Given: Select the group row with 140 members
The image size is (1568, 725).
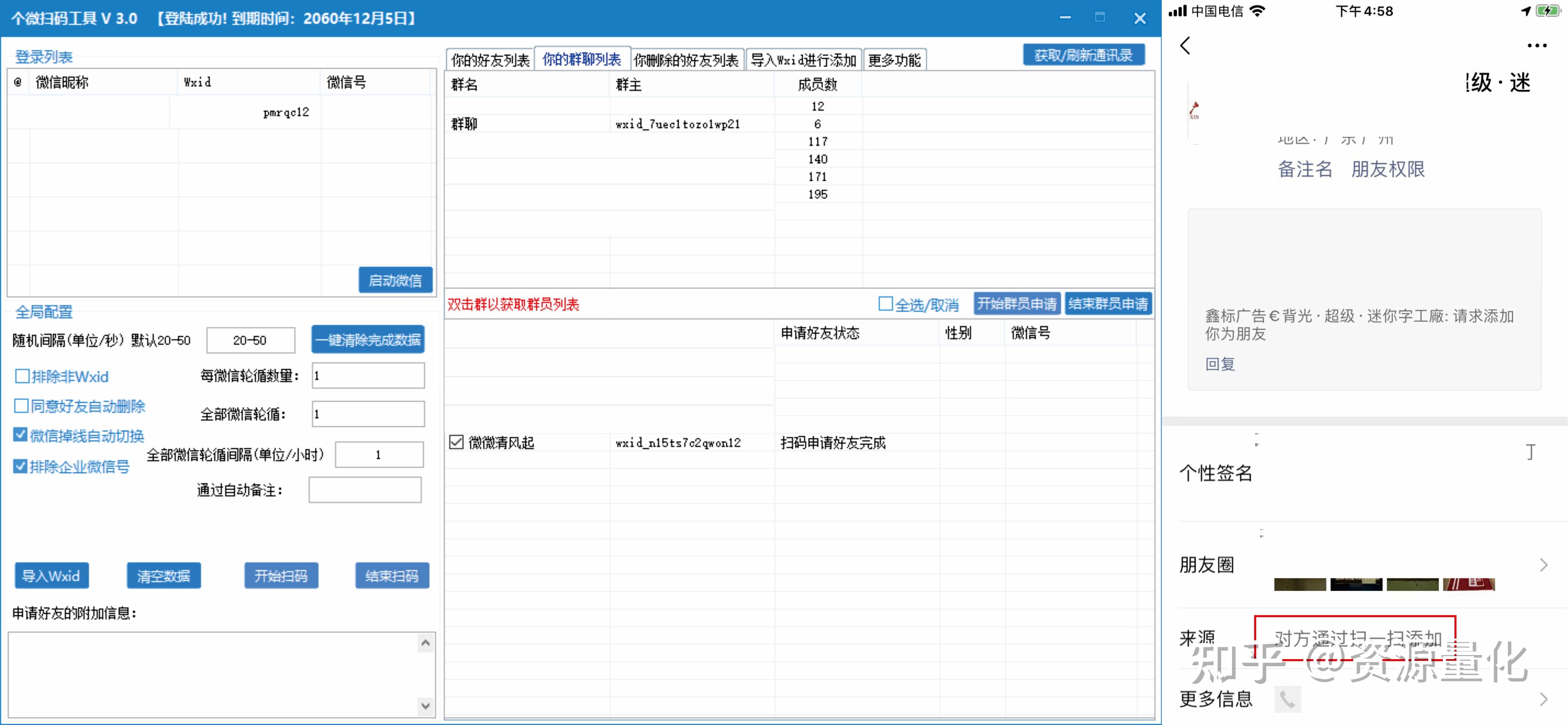Looking at the screenshot, I should tap(799, 159).
